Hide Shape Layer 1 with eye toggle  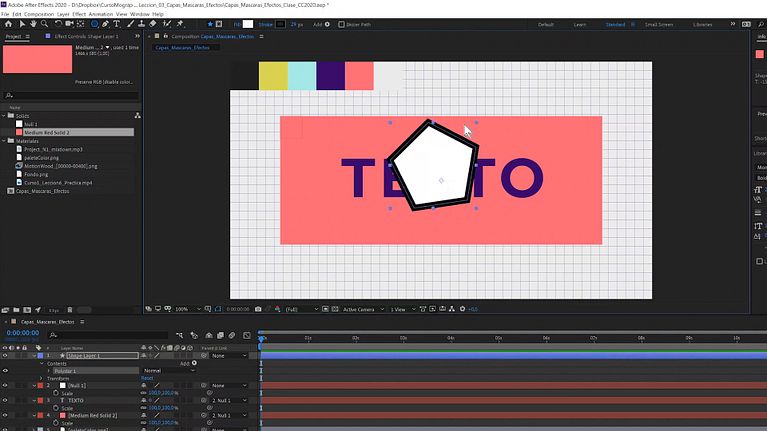(5, 355)
